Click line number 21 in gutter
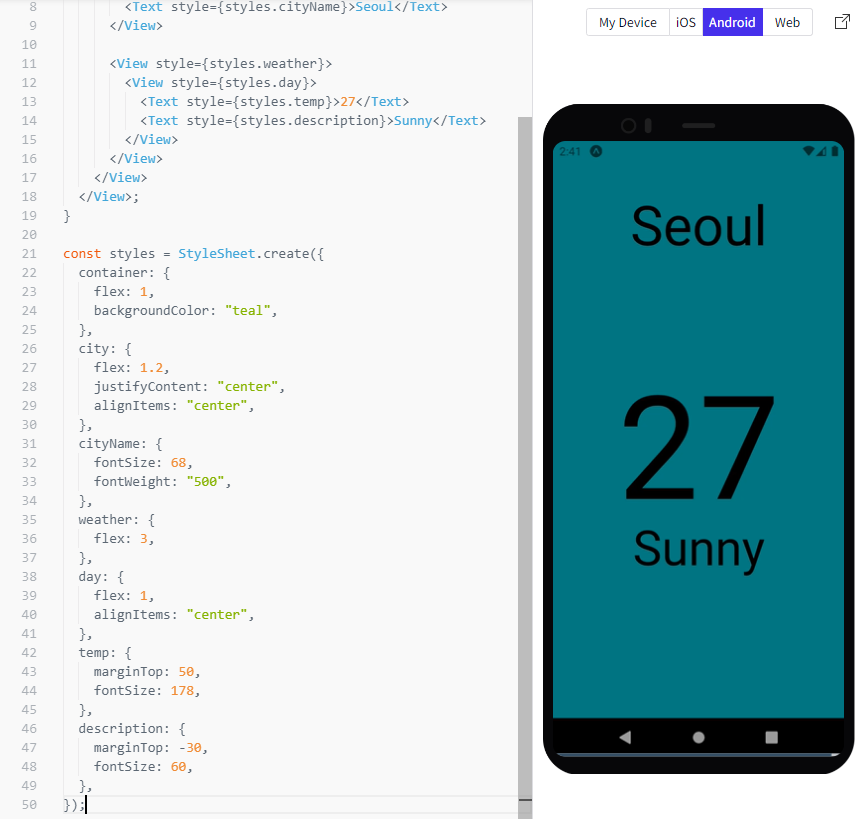This screenshot has width=863, height=819. pos(29,254)
